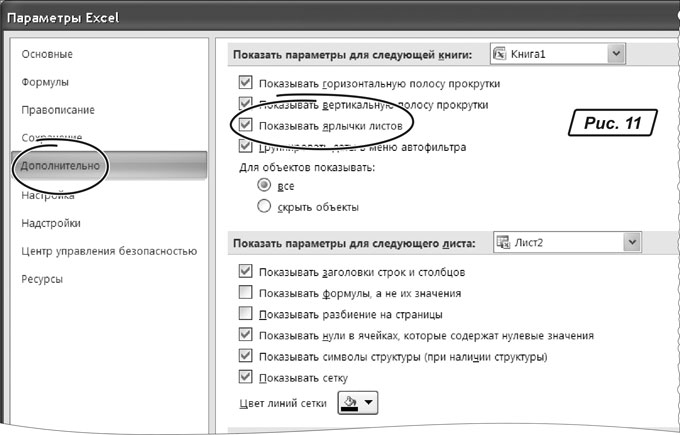Uncheck Показывать ярлычки листов
The height and width of the screenshot is (435, 680).
(x=246, y=125)
